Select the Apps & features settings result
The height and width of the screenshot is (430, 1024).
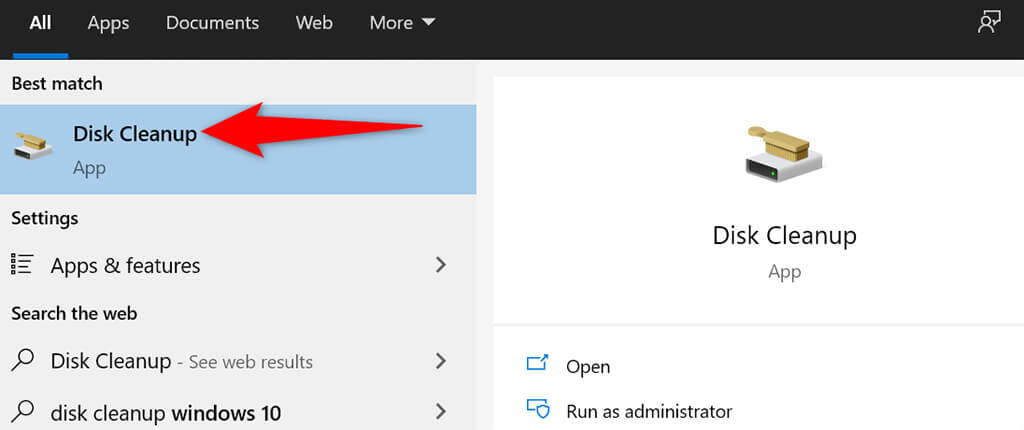pyautogui.click(x=125, y=265)
